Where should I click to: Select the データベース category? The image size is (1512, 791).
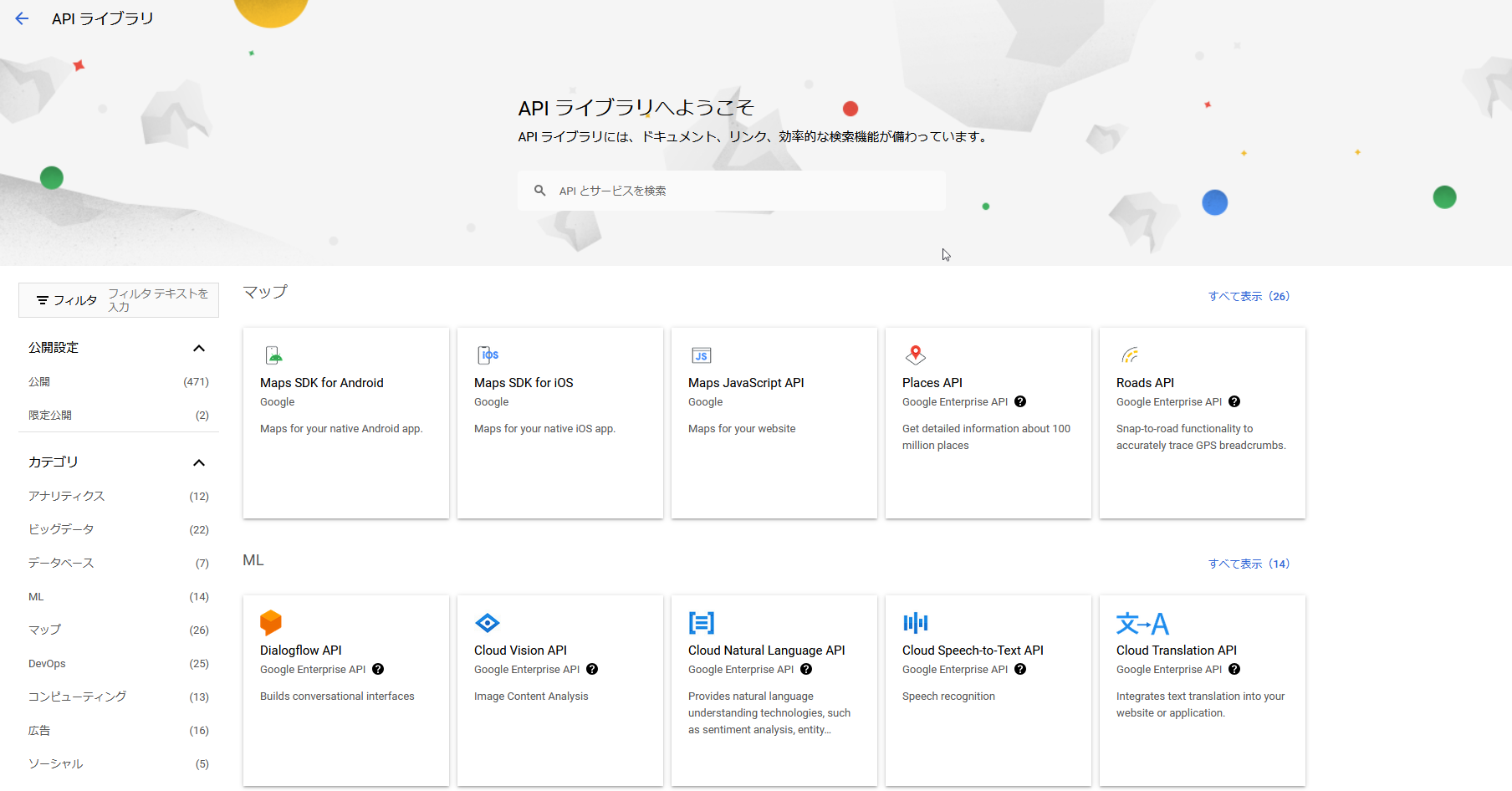pos(119,563)
